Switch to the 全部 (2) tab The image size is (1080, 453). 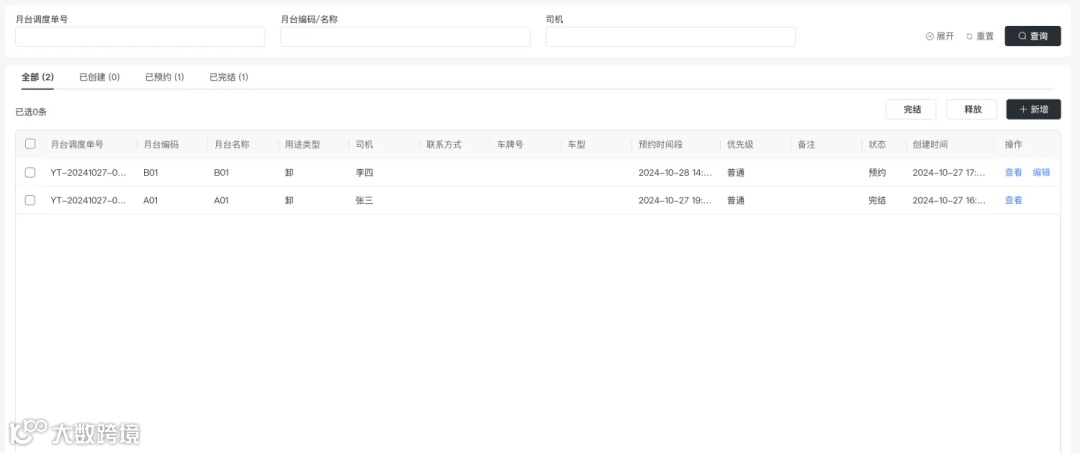tap(37, 77)
